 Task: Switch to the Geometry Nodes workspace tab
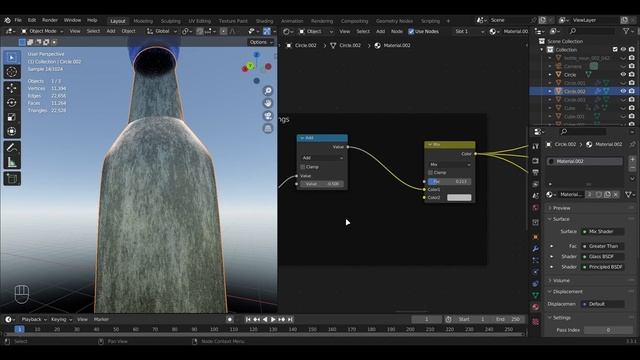click(394, 21)
